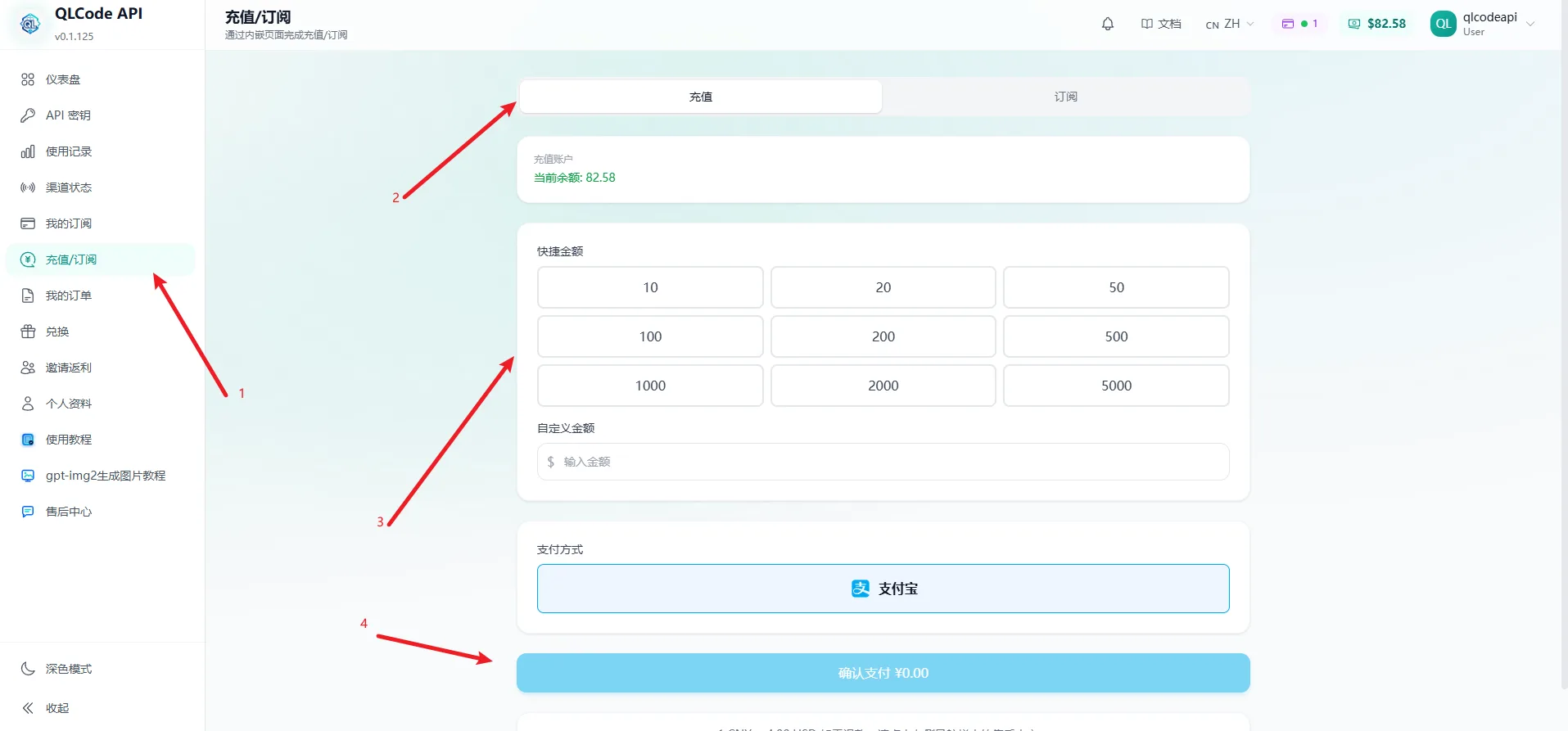1568x731 pixels.
Task: Click the Alipay logo icon
Action: pos(861,589)
